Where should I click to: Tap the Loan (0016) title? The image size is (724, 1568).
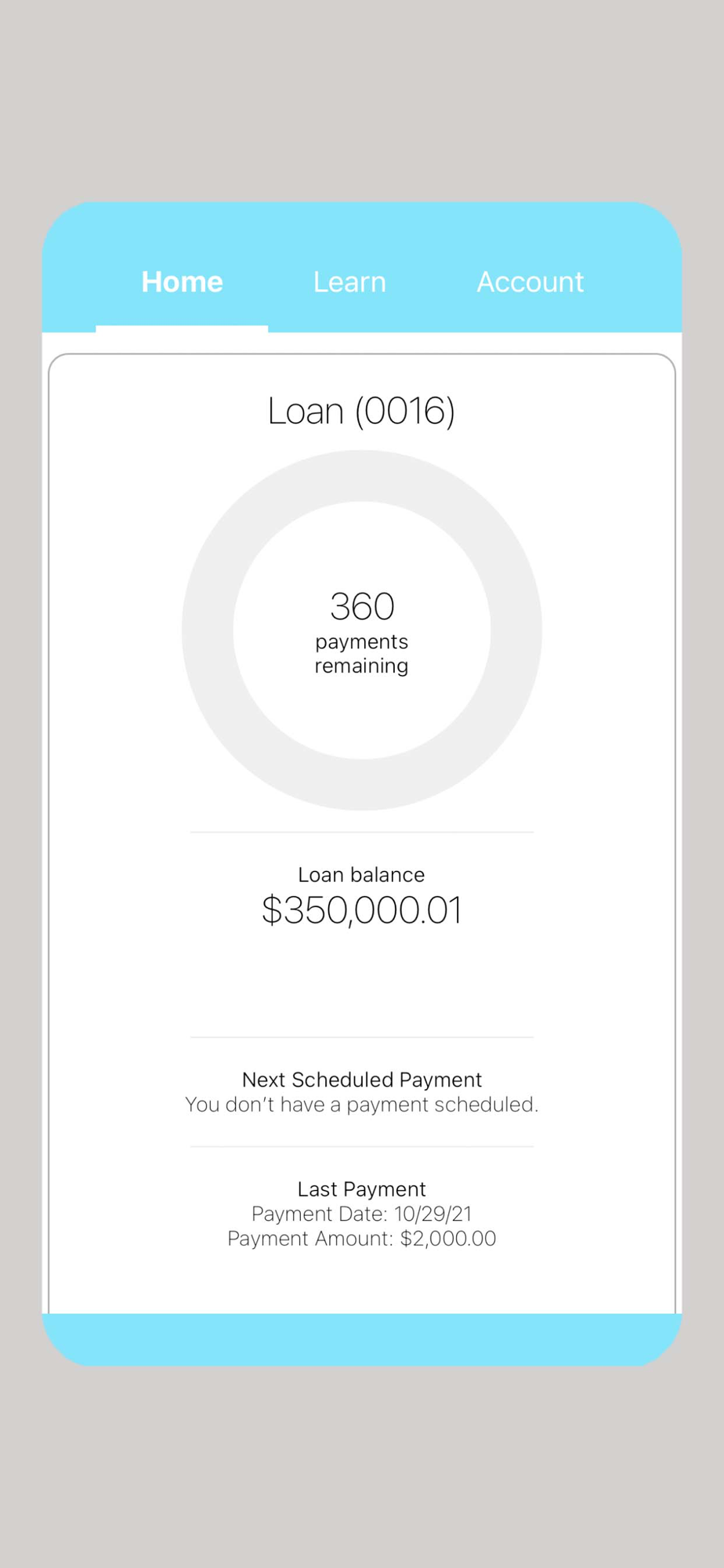coord(361,411)
